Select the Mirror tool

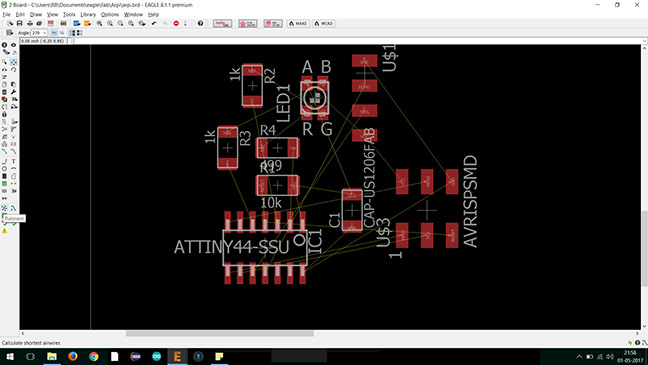5,69
